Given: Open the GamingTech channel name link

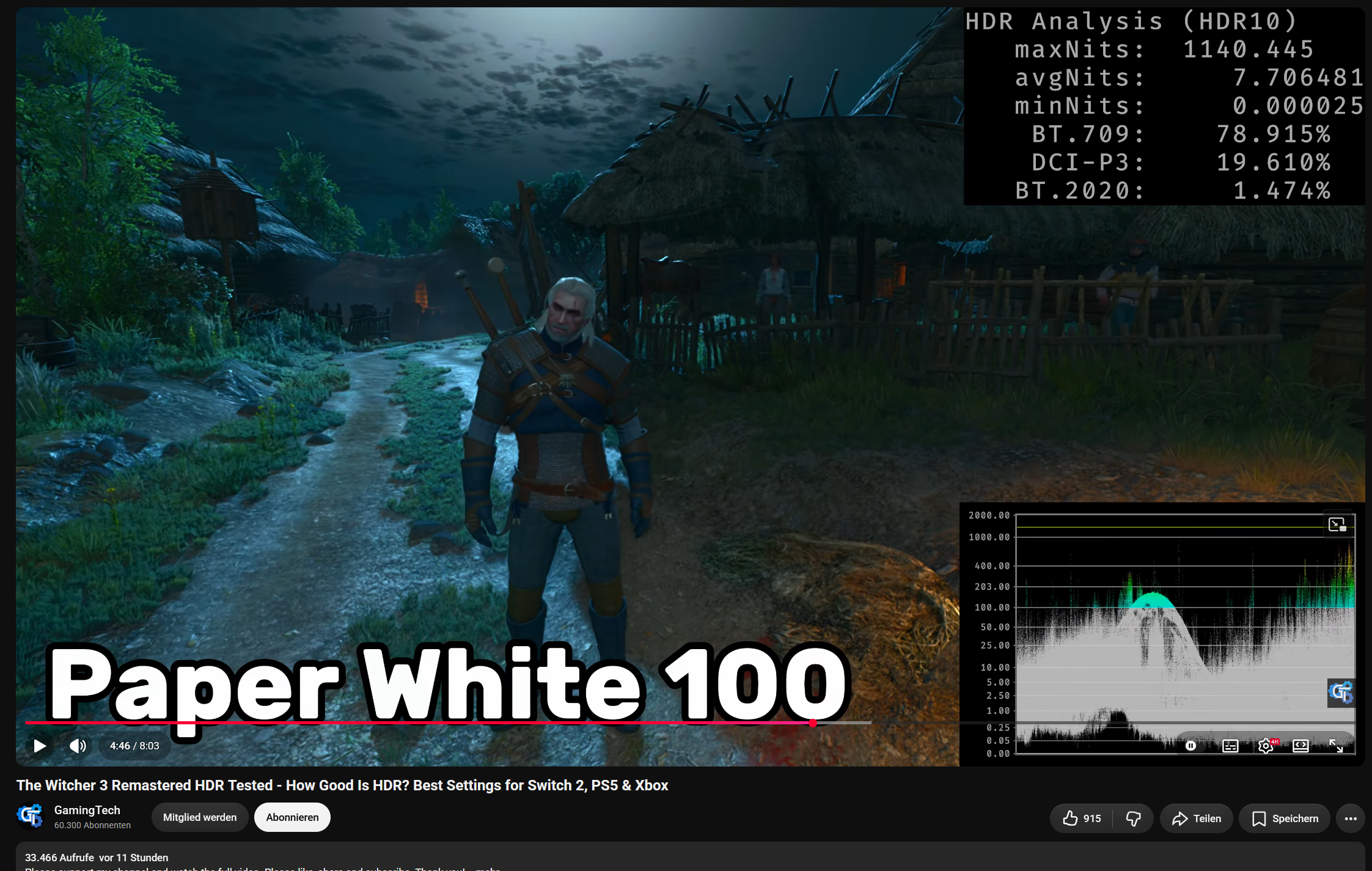Looking at the screenshot, I should pos(87,810).
